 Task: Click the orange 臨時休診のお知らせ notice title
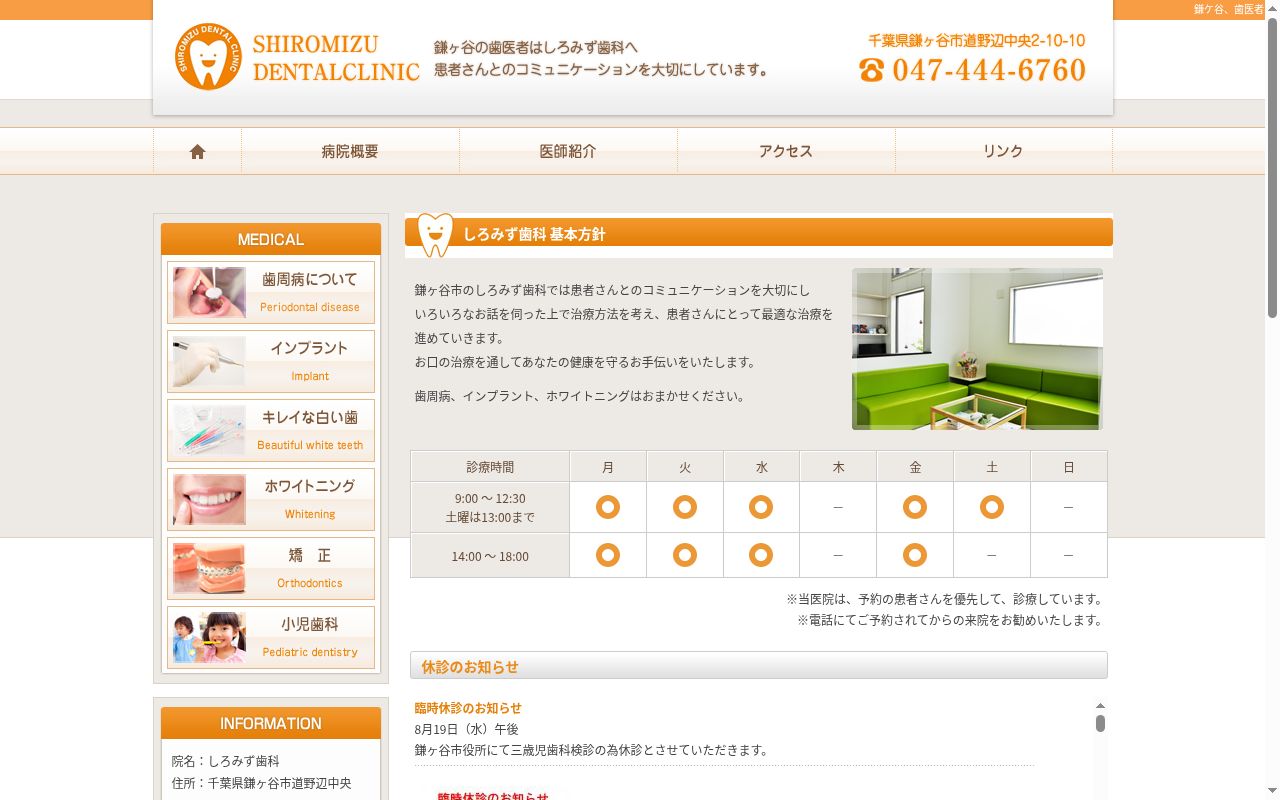click(468, 708)
